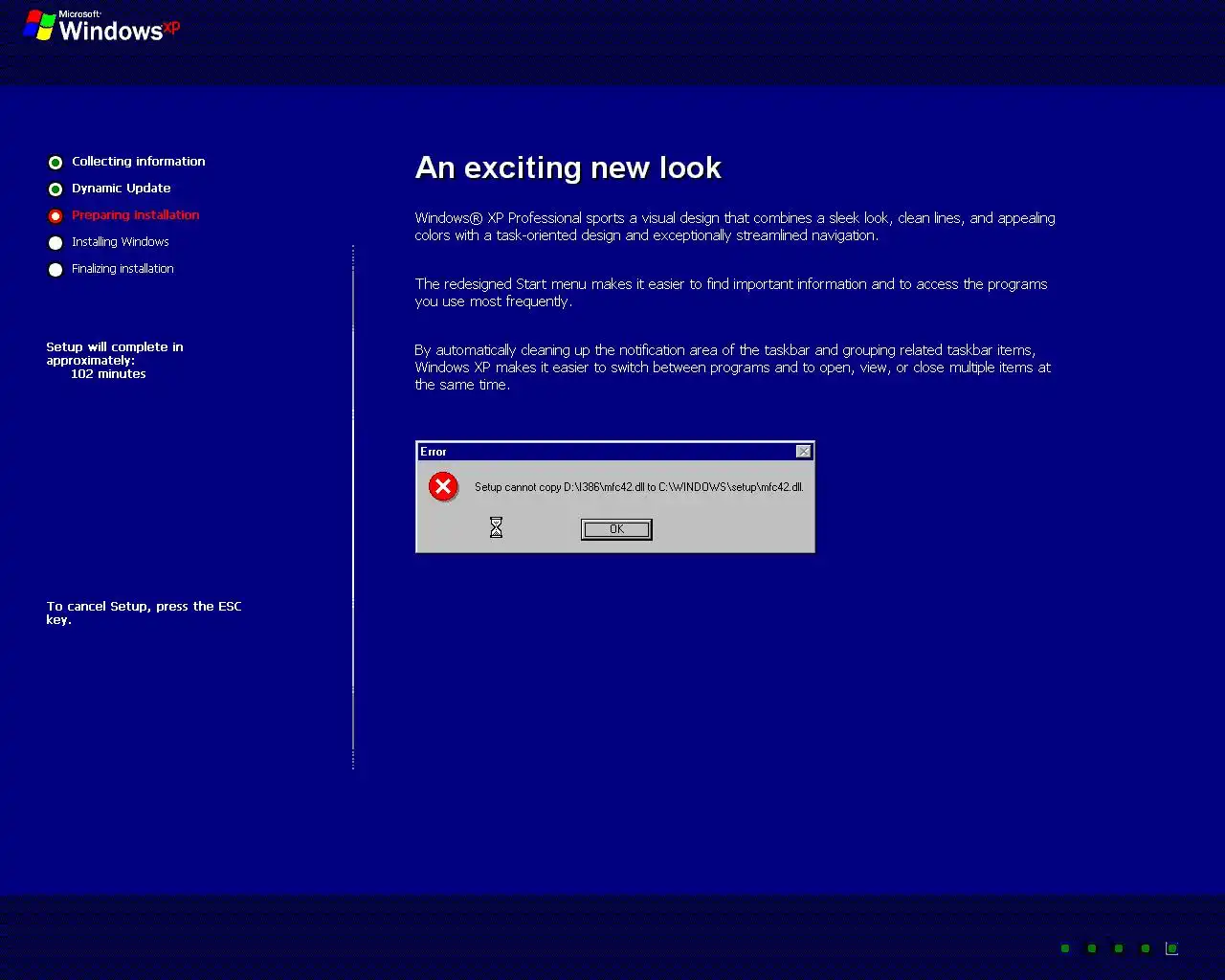This screenshot has width=1225, height=980.
Task: Select the Collecting information step
Action: (x=138, y=162)
